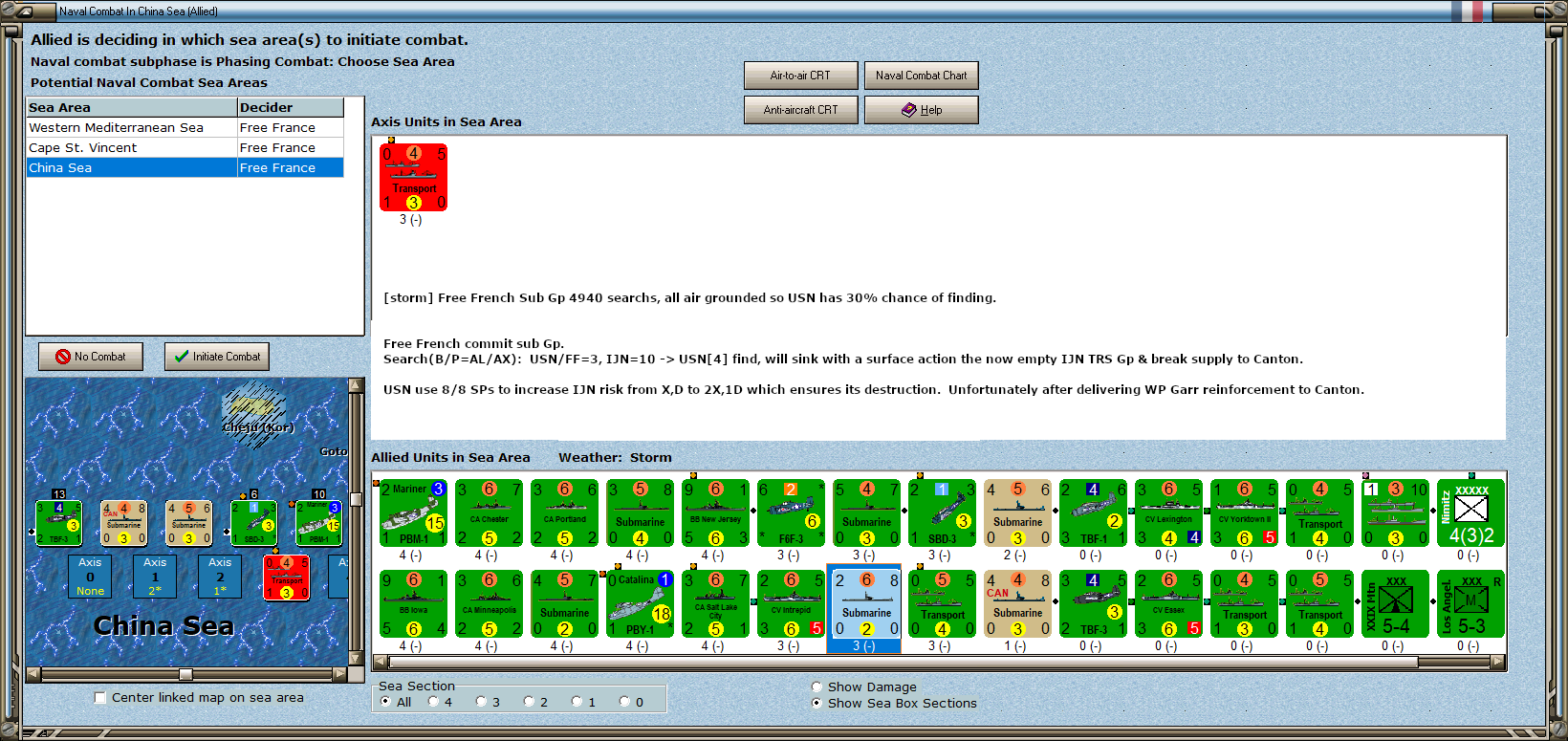Select the China Sea row
The width and height of the screenshot is (1568, 741).
(x=185, y=167)
